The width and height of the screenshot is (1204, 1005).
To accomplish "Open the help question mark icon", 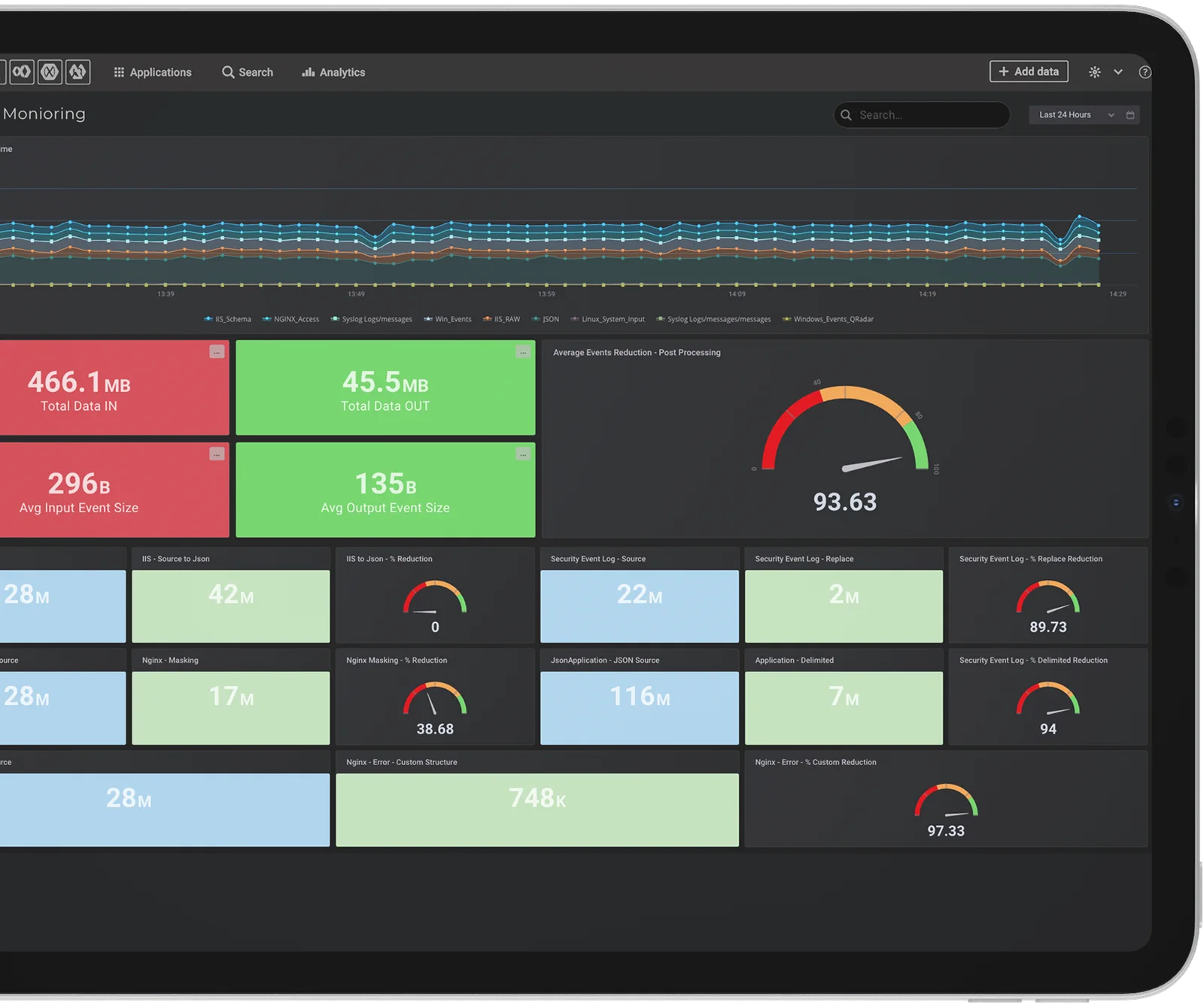I will (x=1145, y=72).
